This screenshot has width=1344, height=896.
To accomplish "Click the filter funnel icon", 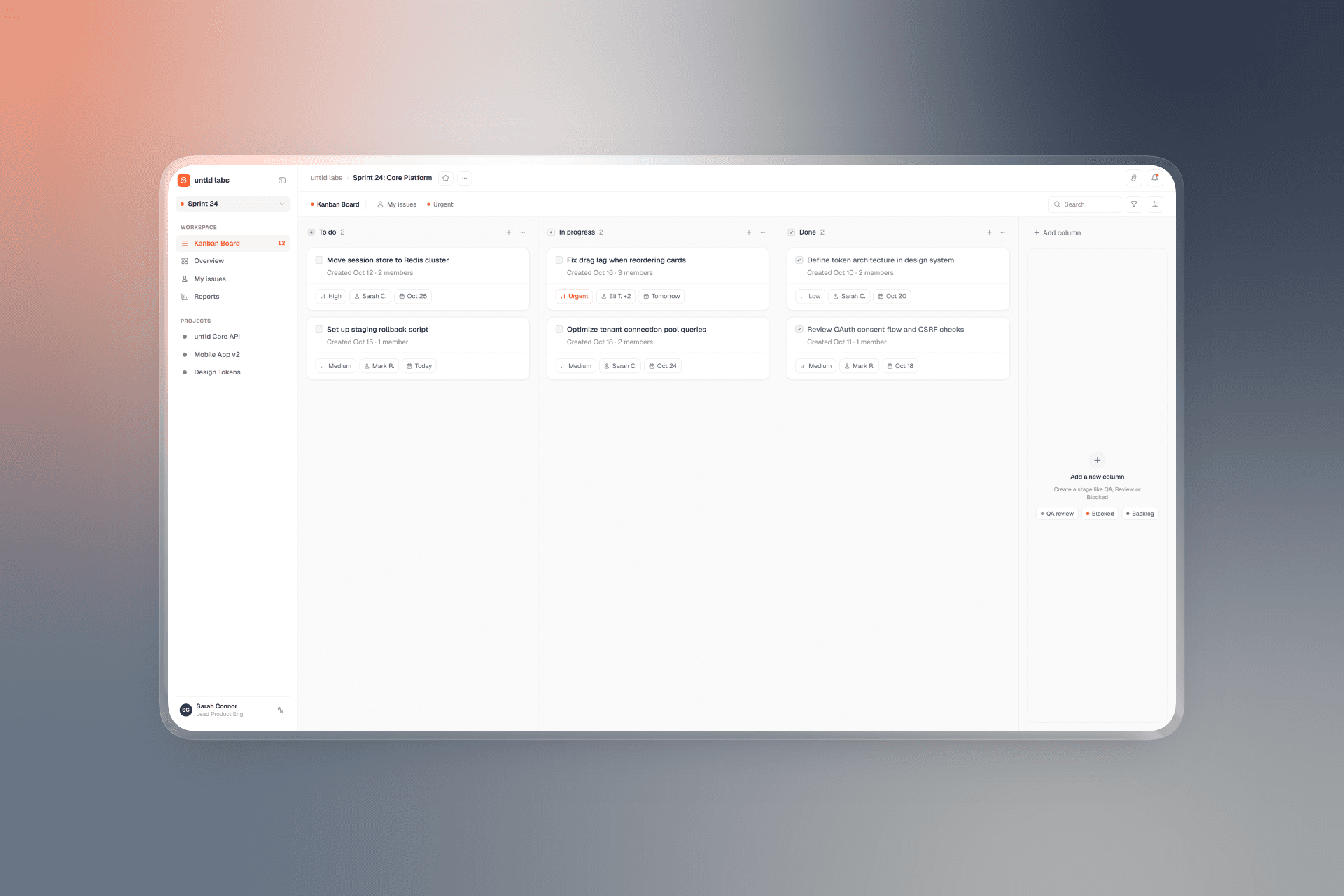I will (1134, 204).
